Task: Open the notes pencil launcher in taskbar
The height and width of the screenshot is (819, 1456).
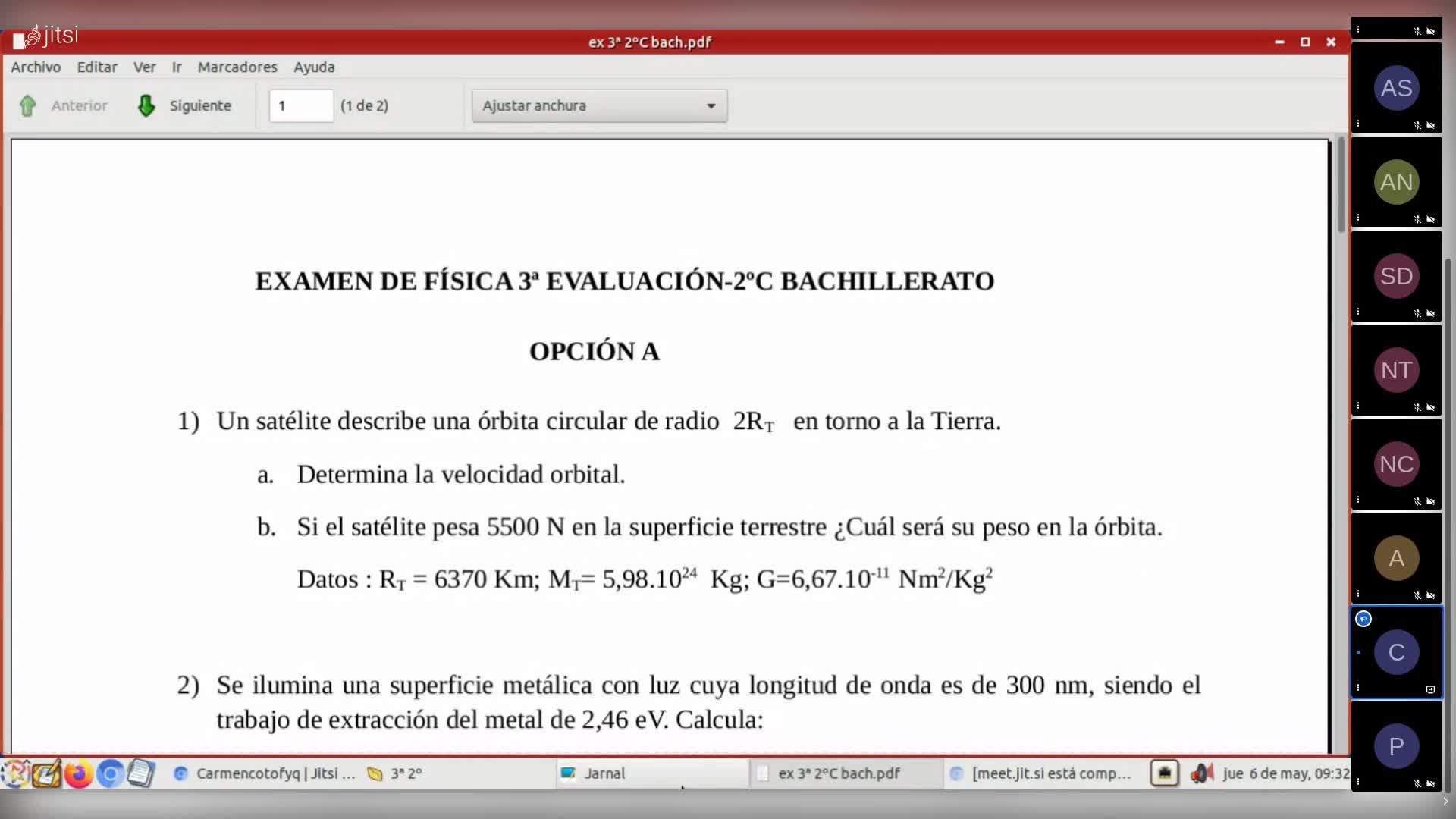Action: coord(45,773)
